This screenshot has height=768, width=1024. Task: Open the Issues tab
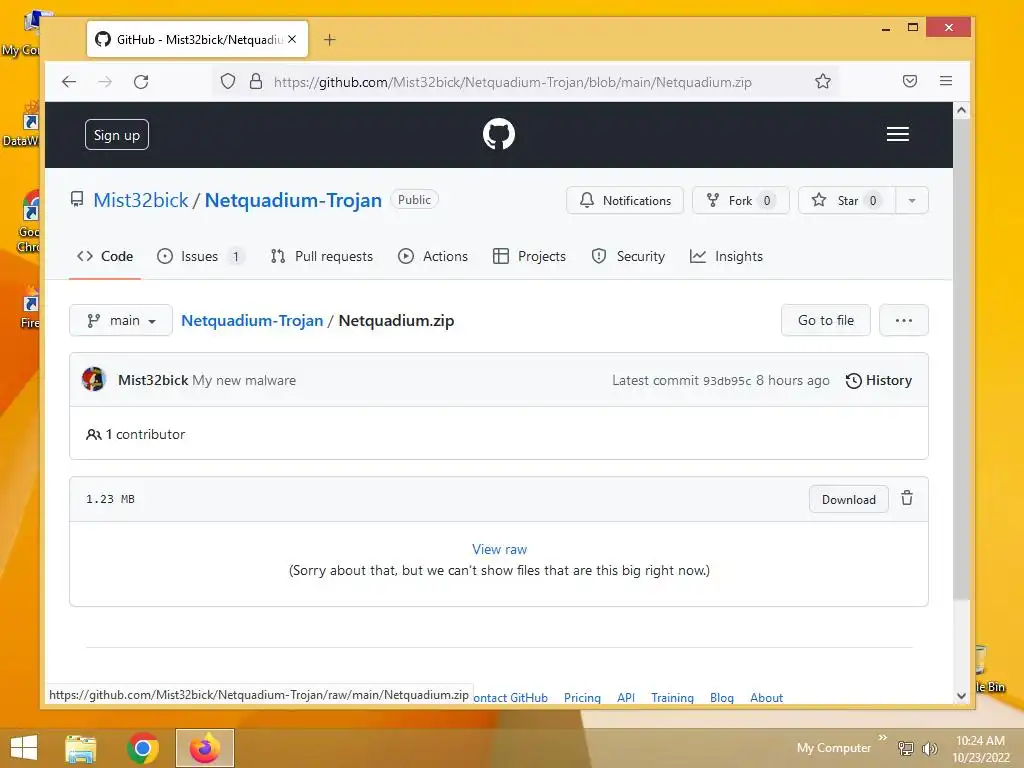[x=200, y=256]
